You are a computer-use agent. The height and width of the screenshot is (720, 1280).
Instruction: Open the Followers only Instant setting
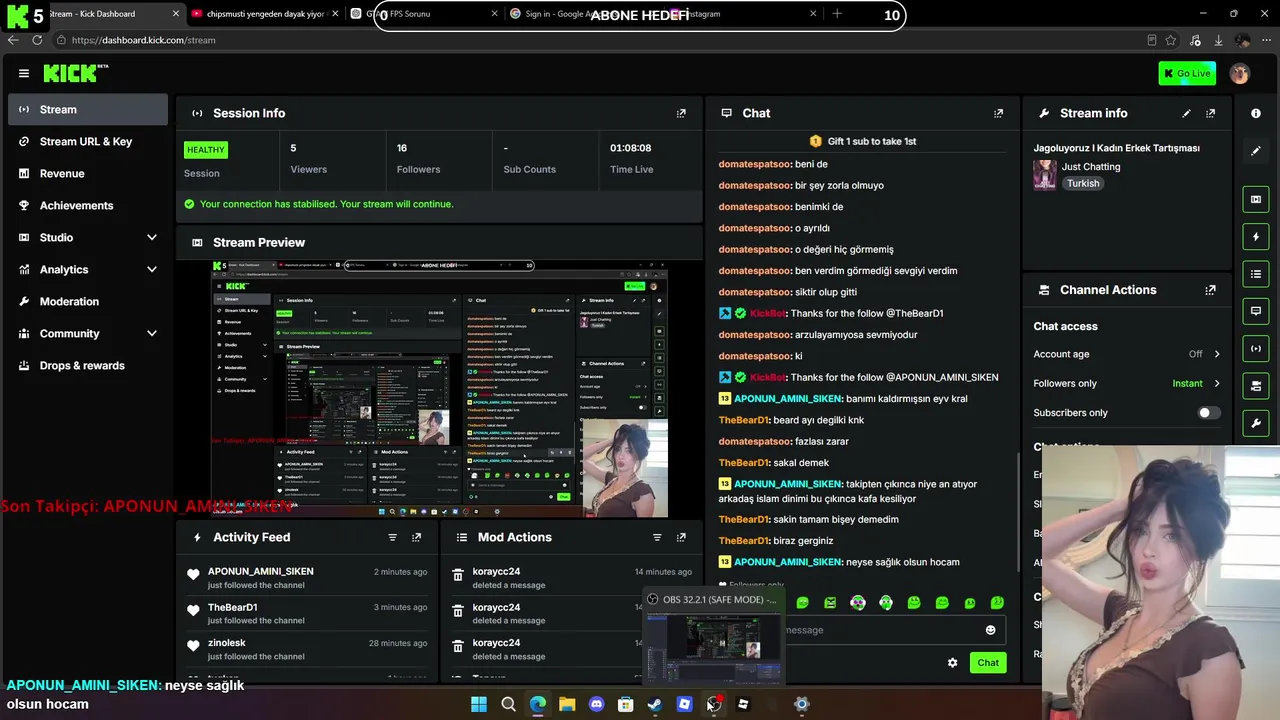click(x=1127, y=383)
